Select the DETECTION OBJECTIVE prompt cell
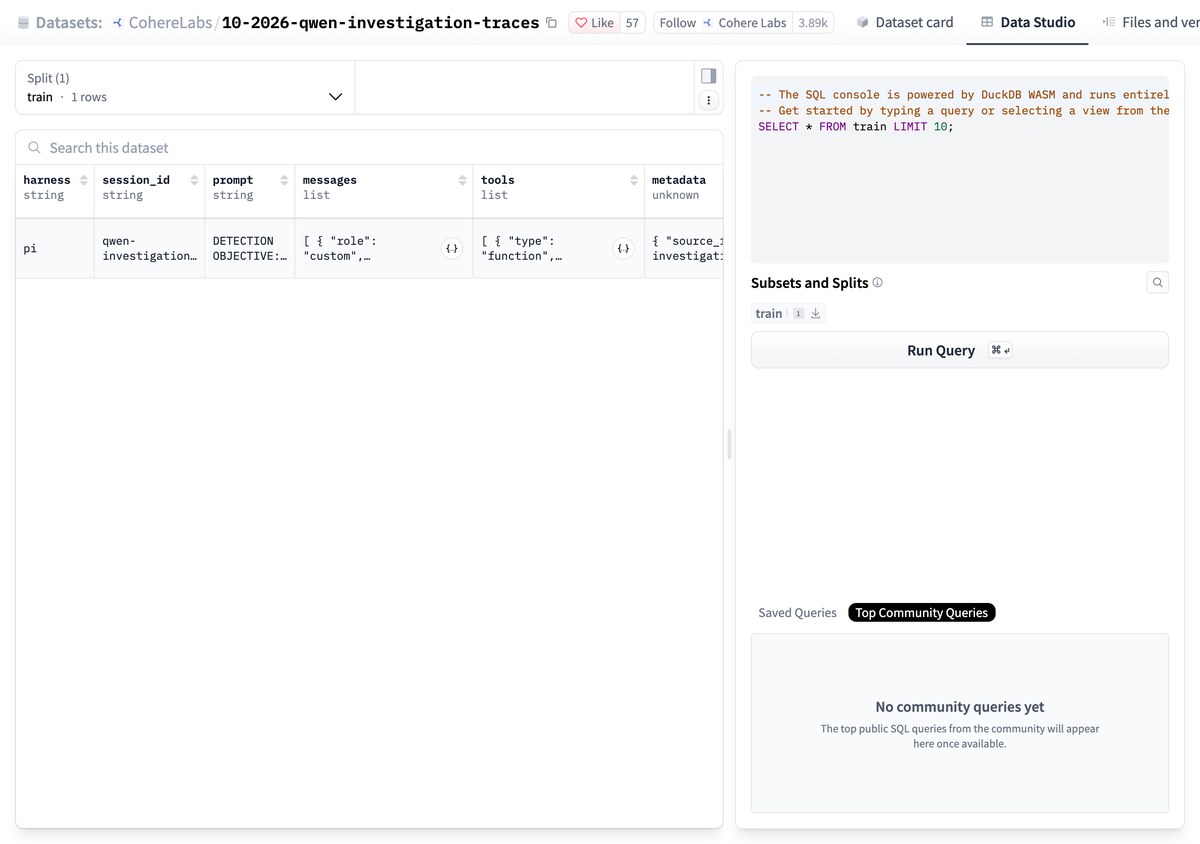 coord(249,248)
